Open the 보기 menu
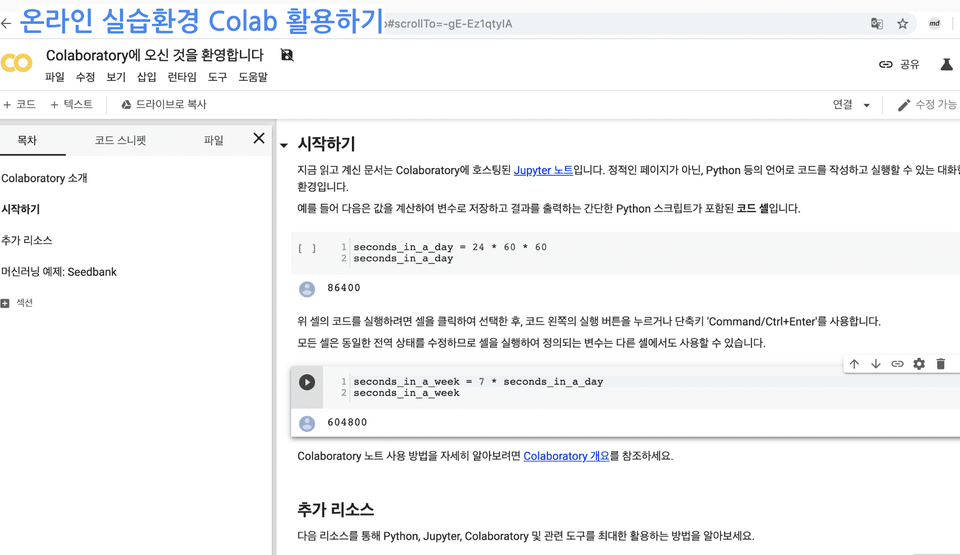Viewport: 960px width, 555px height. point(116,77)
